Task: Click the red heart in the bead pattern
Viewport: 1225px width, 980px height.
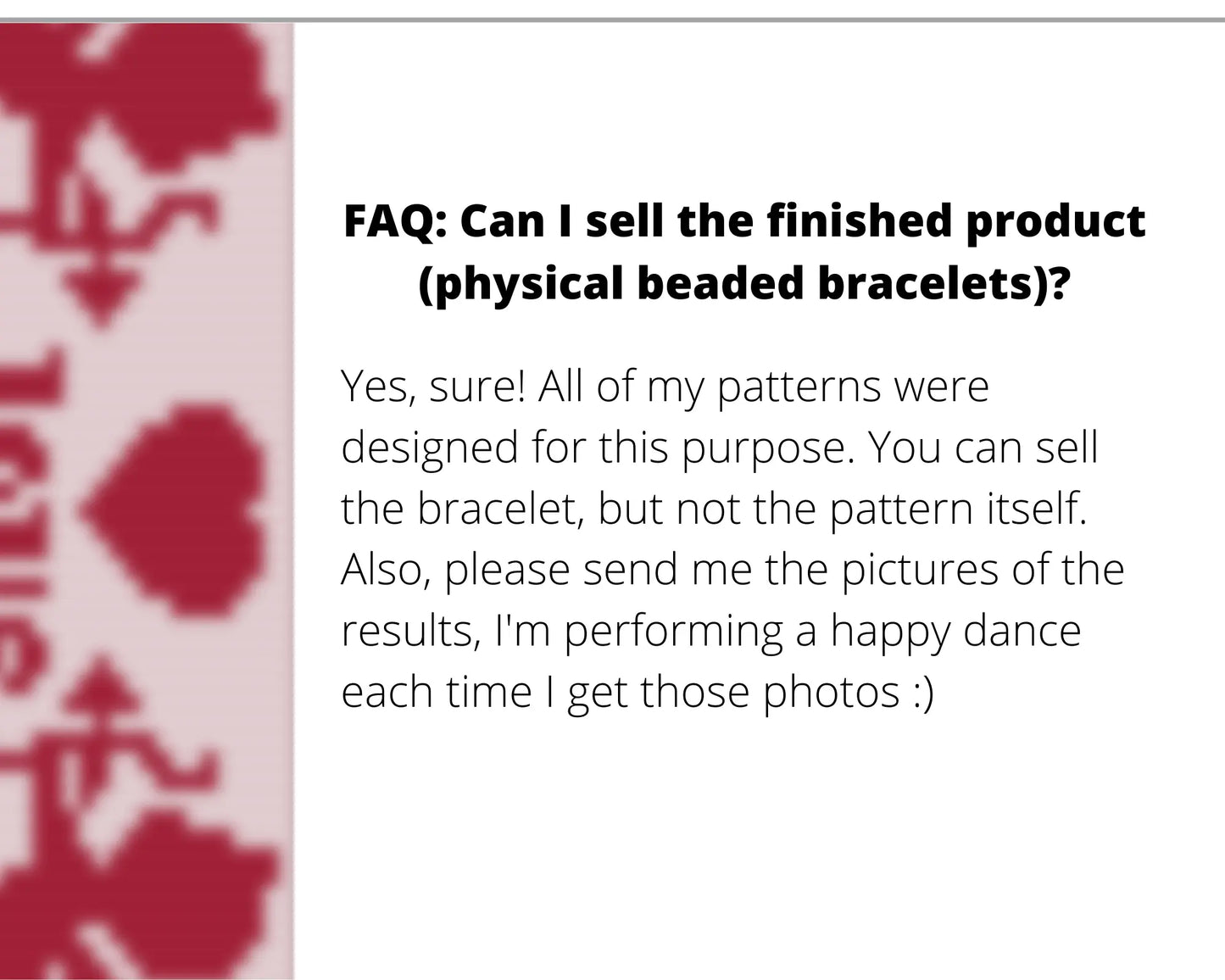Action: coord(182,510)
